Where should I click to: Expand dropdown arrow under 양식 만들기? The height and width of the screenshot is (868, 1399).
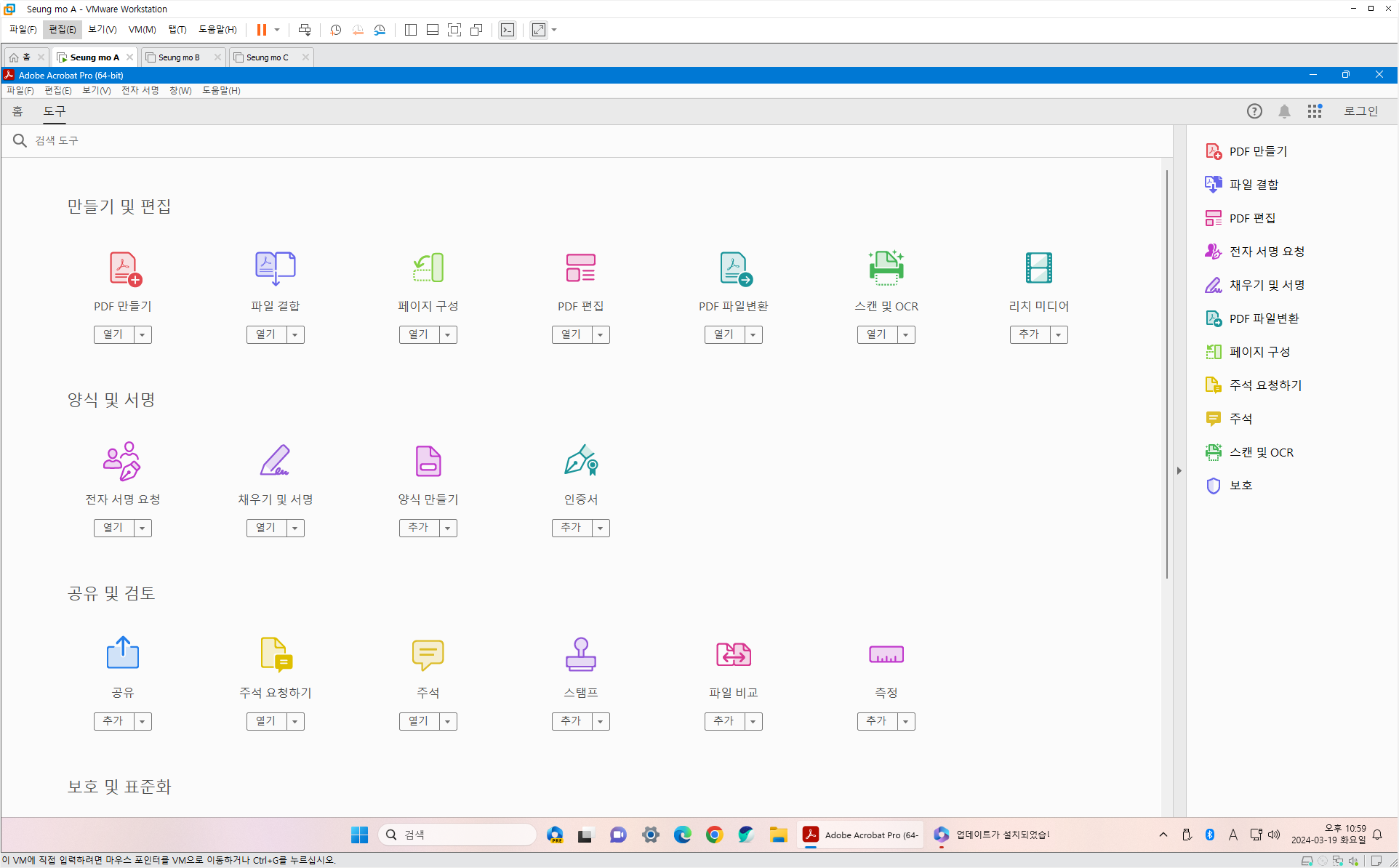(x=448, y=529)
